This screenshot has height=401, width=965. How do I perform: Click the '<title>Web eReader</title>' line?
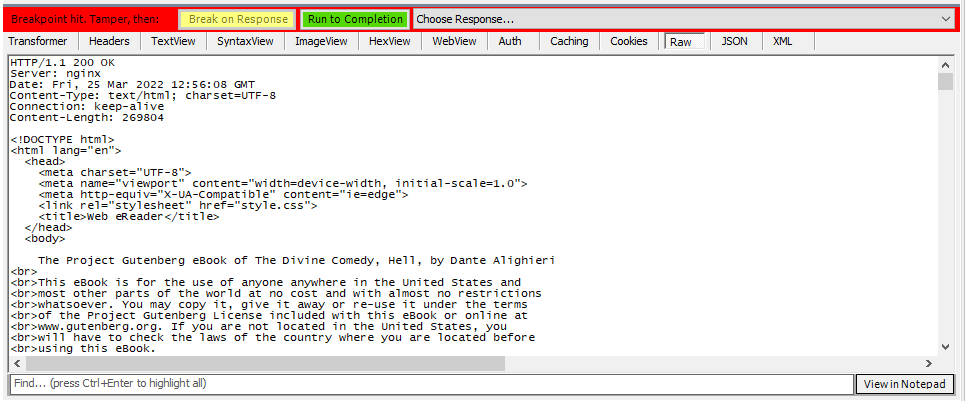pos(129,216)
